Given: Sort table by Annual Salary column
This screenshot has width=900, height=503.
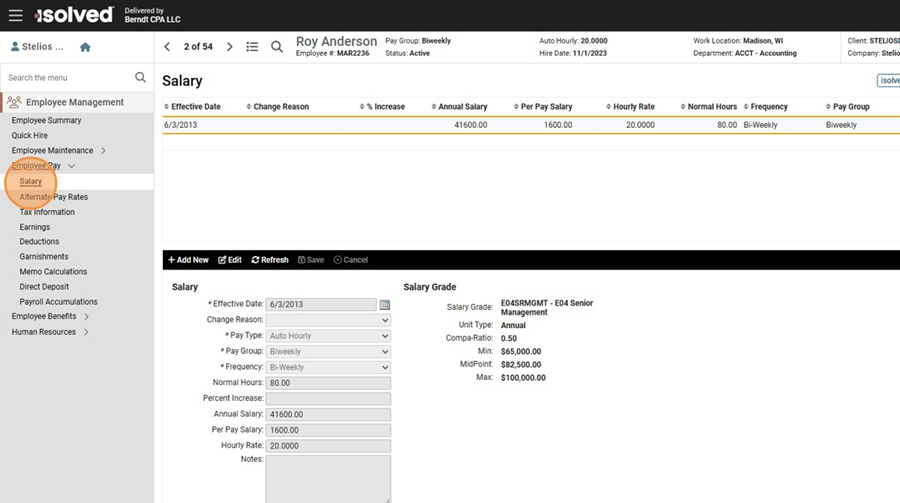Looking at the screenshot, I should [461, 107].
